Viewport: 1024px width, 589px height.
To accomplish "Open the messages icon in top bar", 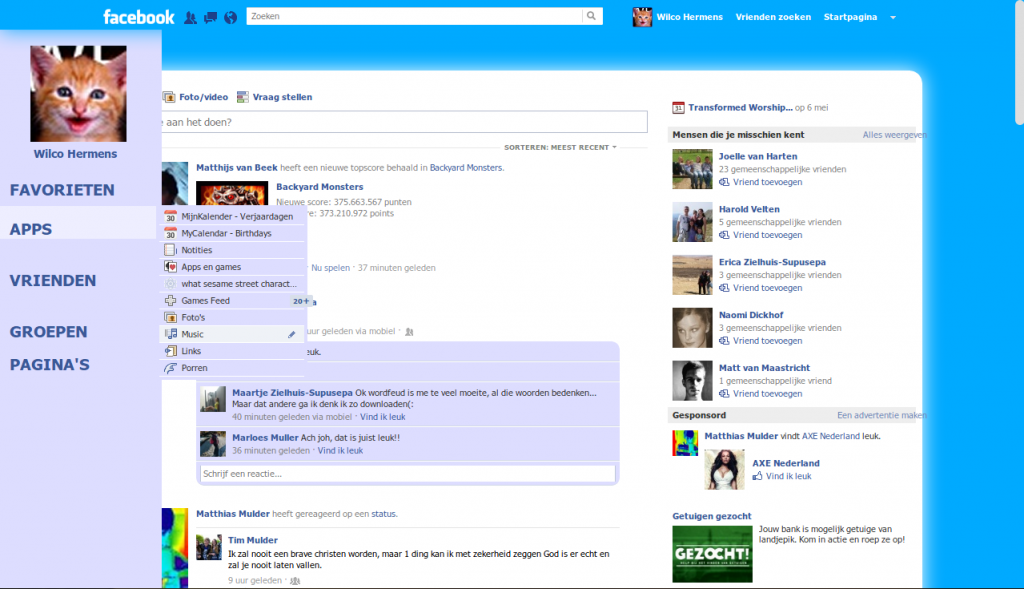I will tap(210, 18).
